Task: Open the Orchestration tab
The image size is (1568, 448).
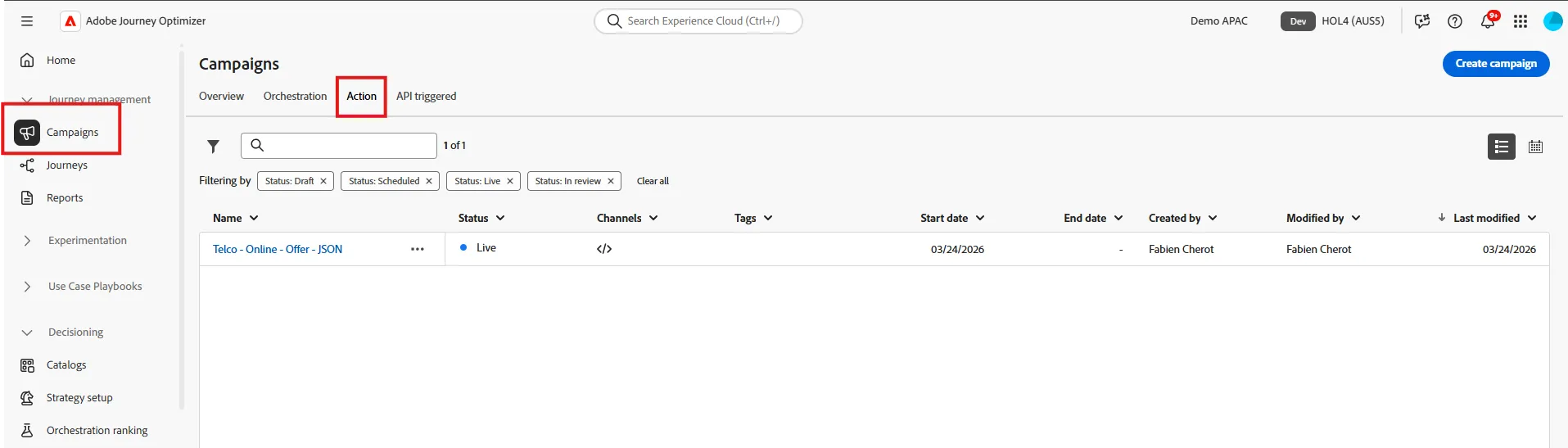Action: tap(295, 96)
